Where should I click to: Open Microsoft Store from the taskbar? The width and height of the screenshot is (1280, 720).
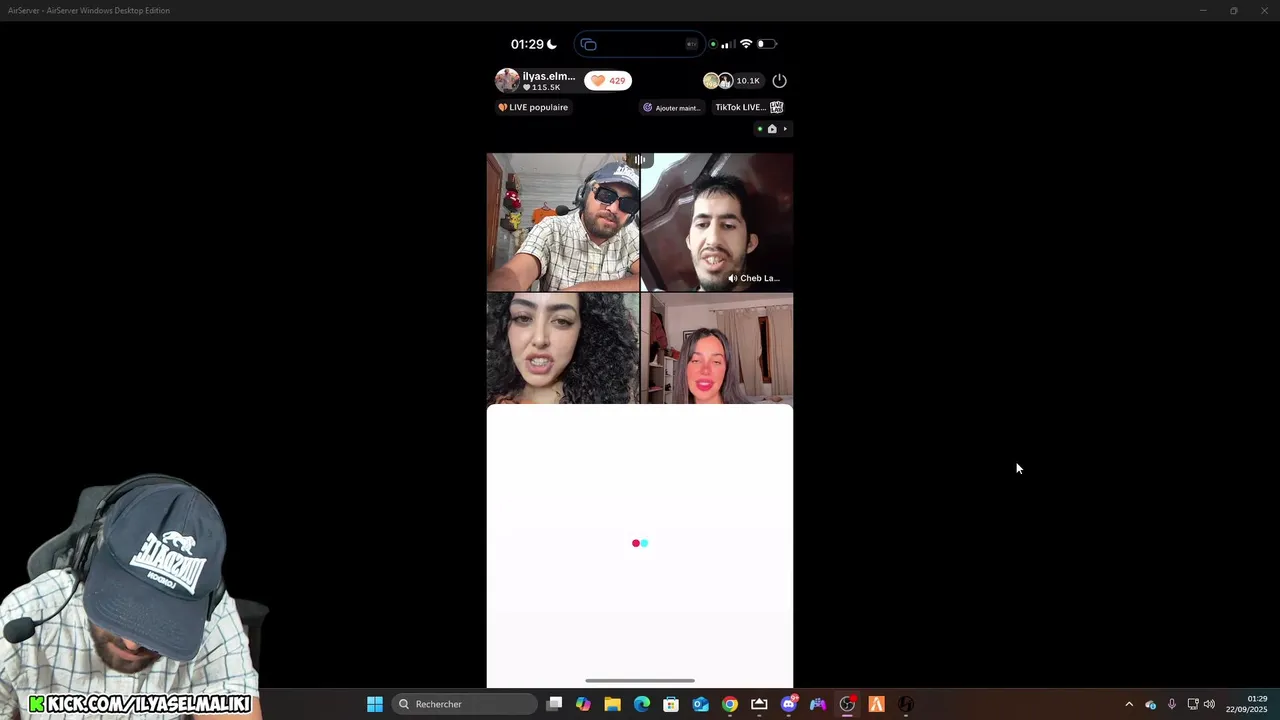coord(671,704)
